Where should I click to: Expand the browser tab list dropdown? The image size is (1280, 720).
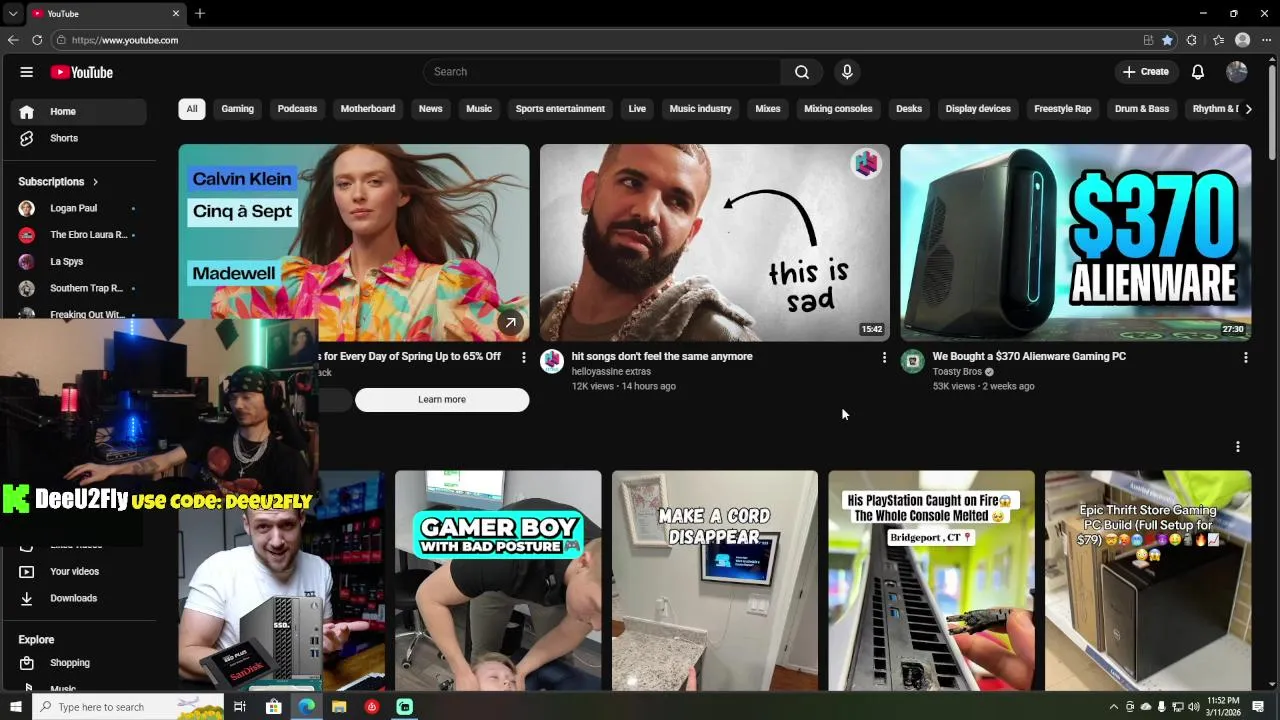tap(12, 13)
